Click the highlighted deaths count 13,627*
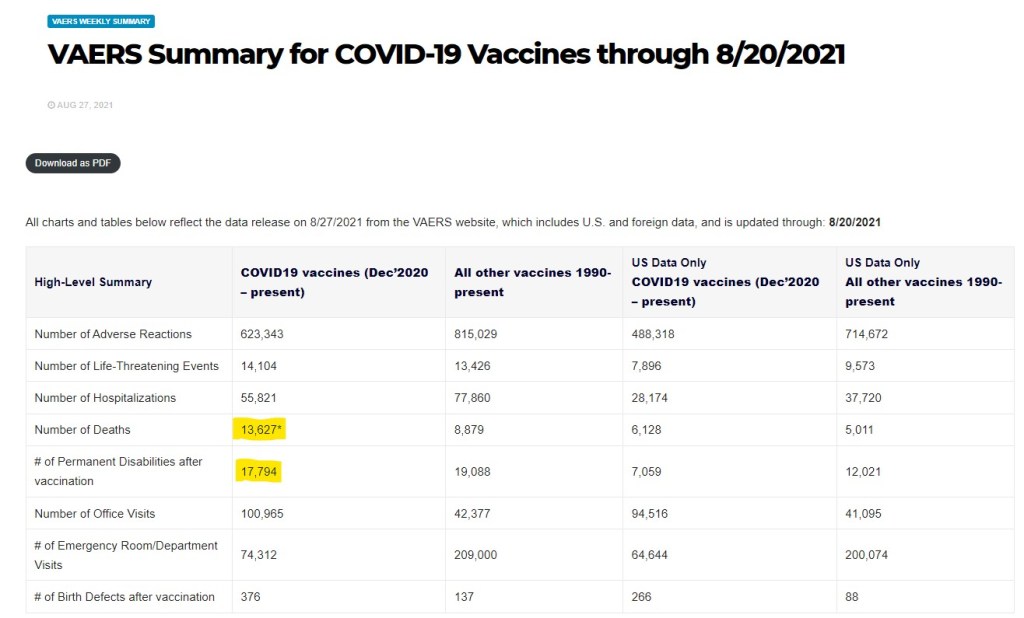 [x=260, y=430]
